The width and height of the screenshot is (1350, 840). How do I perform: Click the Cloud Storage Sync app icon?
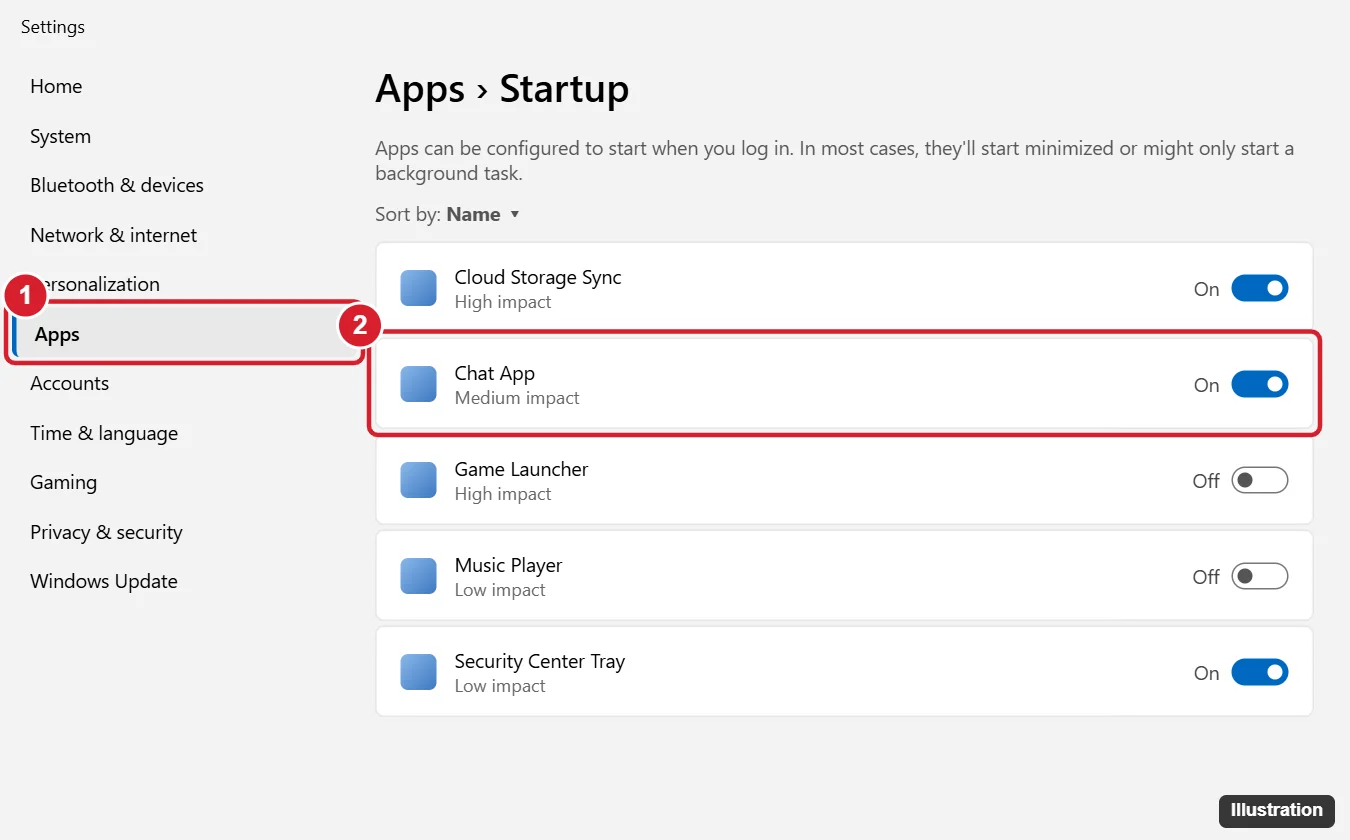pyautogui.click(x=418, y=288)
